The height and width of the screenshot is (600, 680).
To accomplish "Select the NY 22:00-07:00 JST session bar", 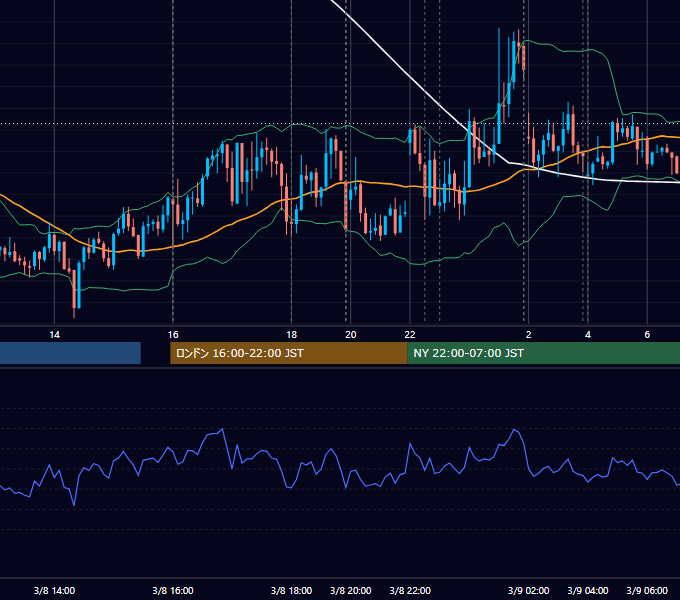I will pyautogui.click(x=544, y=353).
